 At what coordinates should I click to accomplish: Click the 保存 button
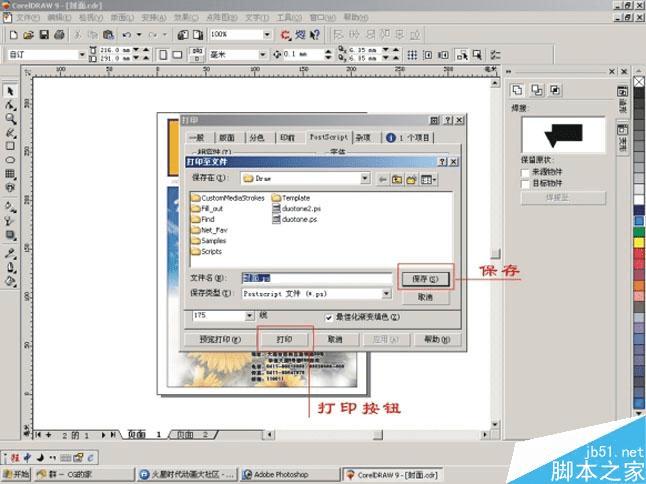(425, 279)
